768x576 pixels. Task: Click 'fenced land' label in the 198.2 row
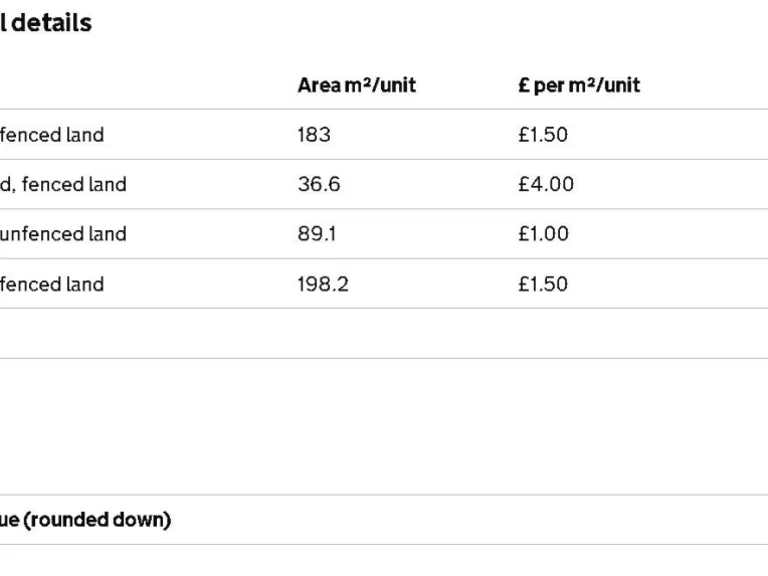click(52, 284)
